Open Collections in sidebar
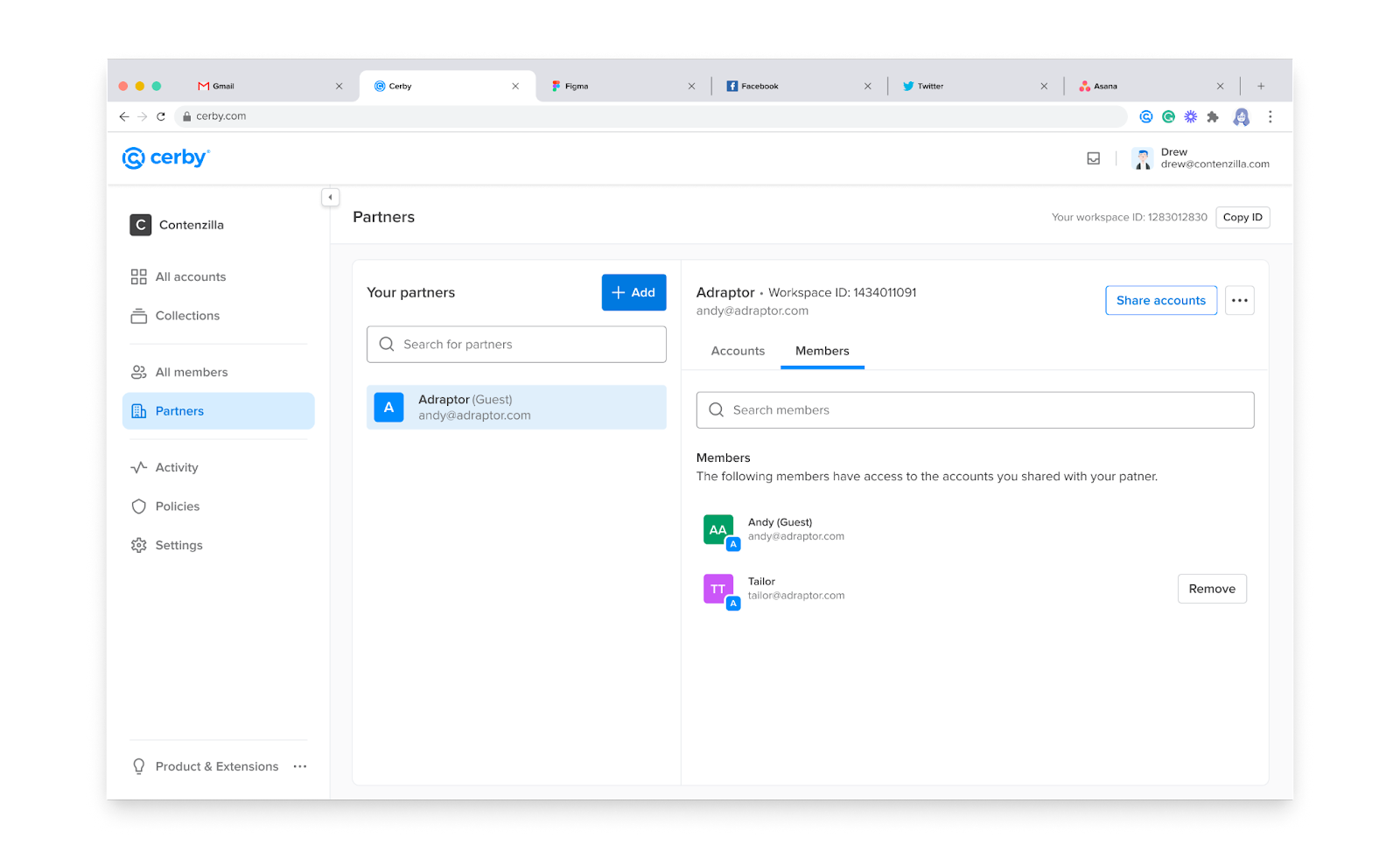The width and height of the screenshot is (1400, 859). tap(175, 316)
